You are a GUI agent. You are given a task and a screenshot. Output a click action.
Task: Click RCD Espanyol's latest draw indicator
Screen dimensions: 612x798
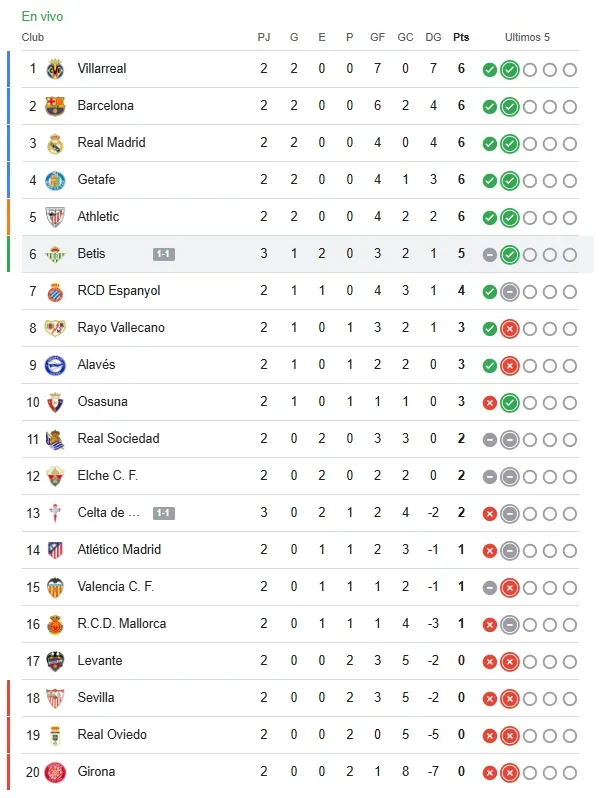pyautogui.click(x=509, y=292)
